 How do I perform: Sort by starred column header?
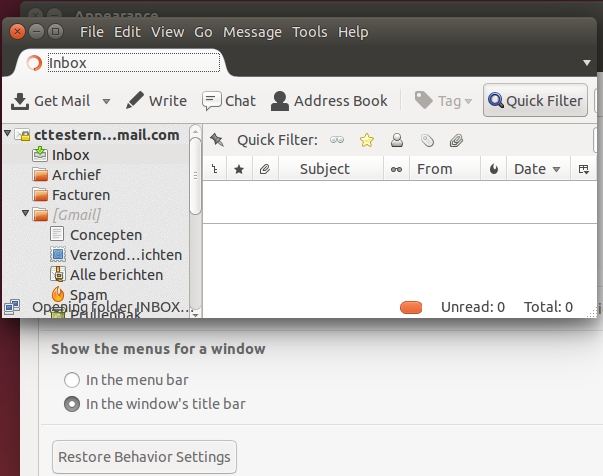(239, 169)
